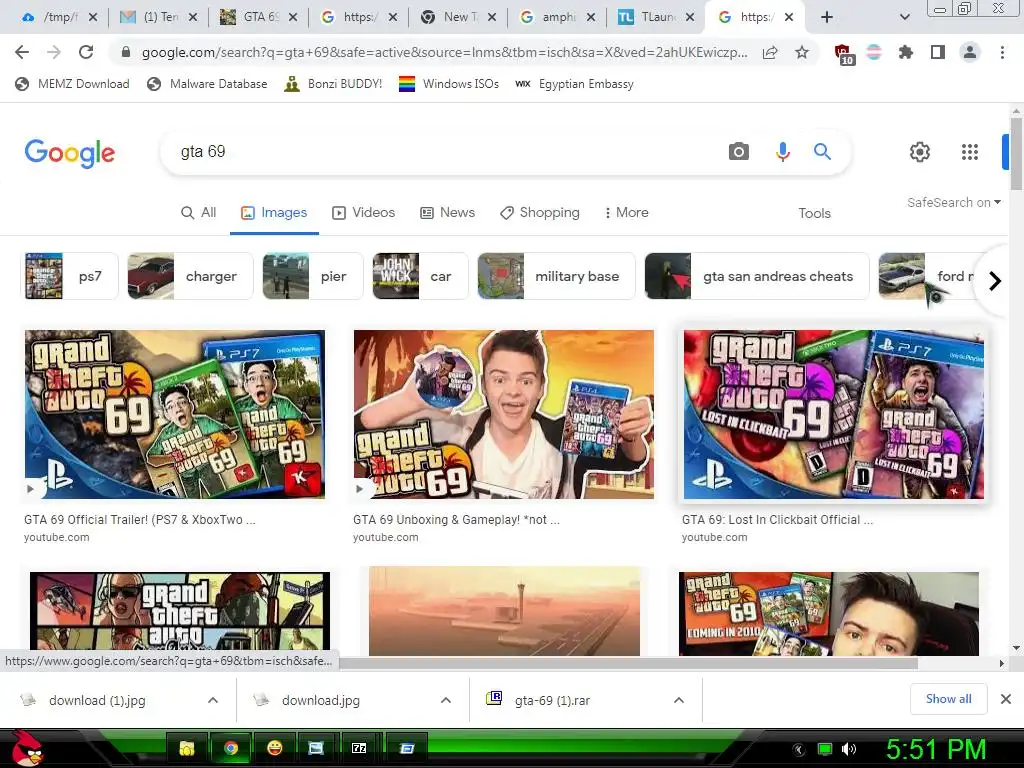Open file explorer taskbar icon
The height and width of the screenshot is (768, 1024).
(x=187, y=748)
